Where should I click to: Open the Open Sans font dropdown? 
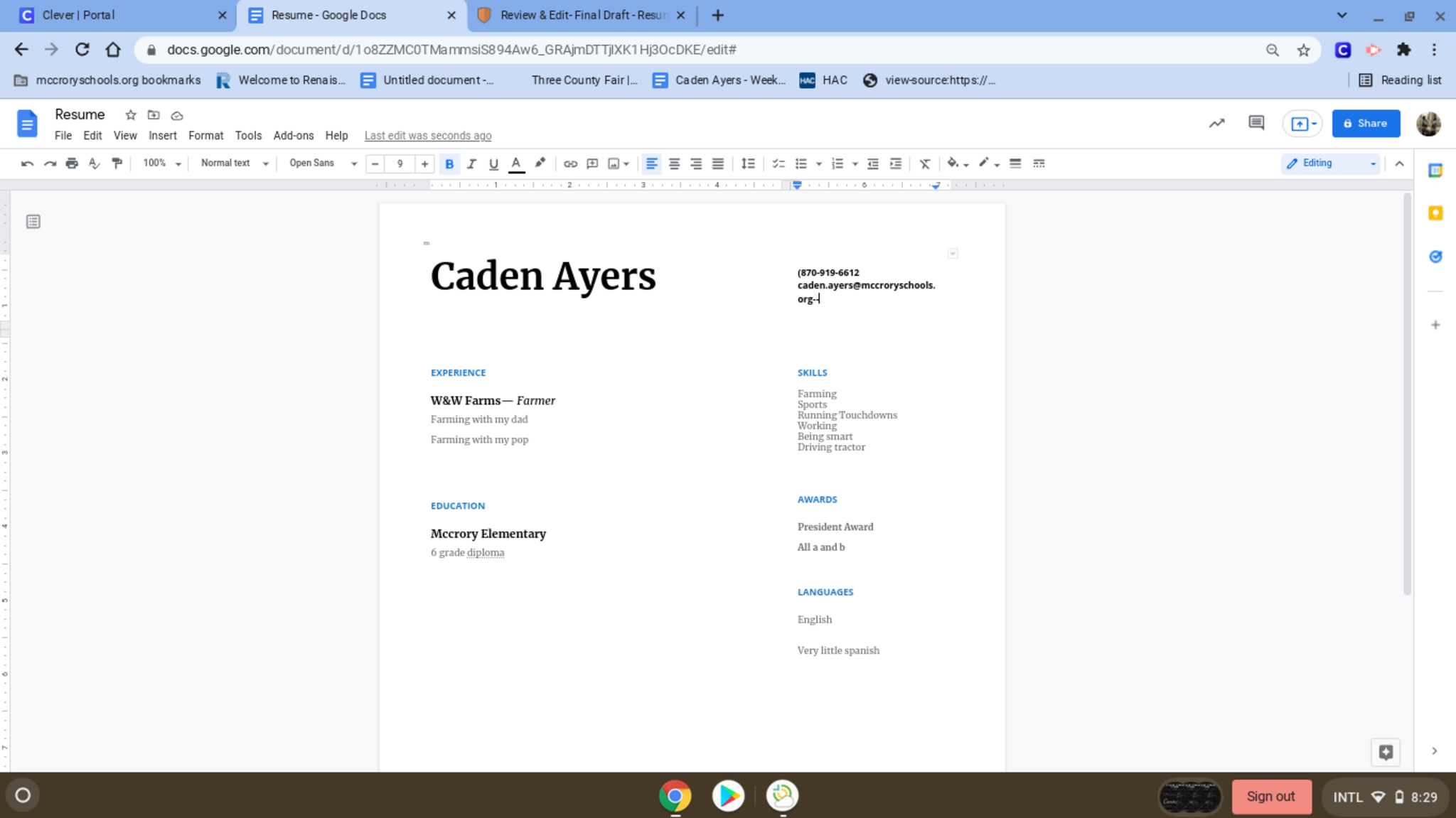(x=322, y=163)
